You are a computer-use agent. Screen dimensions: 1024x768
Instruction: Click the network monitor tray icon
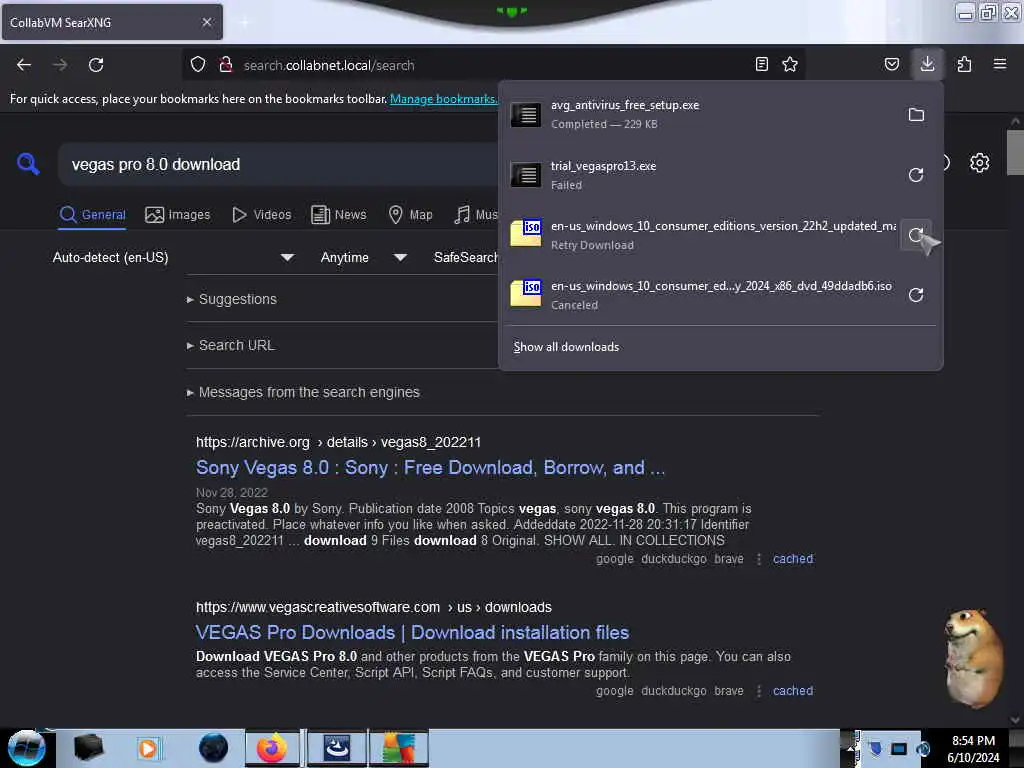click(x=899, y=748)
